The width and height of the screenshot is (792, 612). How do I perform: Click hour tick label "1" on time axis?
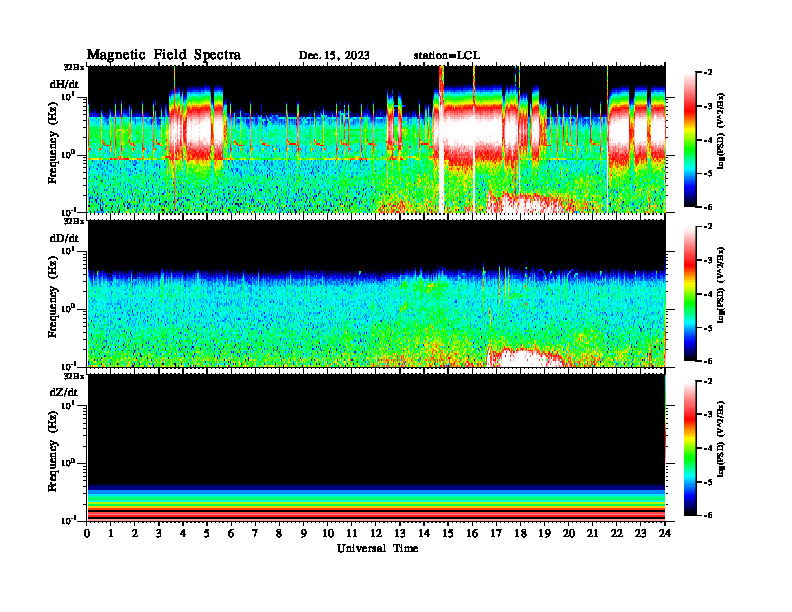pyautogui.click(x=111, y=533)
